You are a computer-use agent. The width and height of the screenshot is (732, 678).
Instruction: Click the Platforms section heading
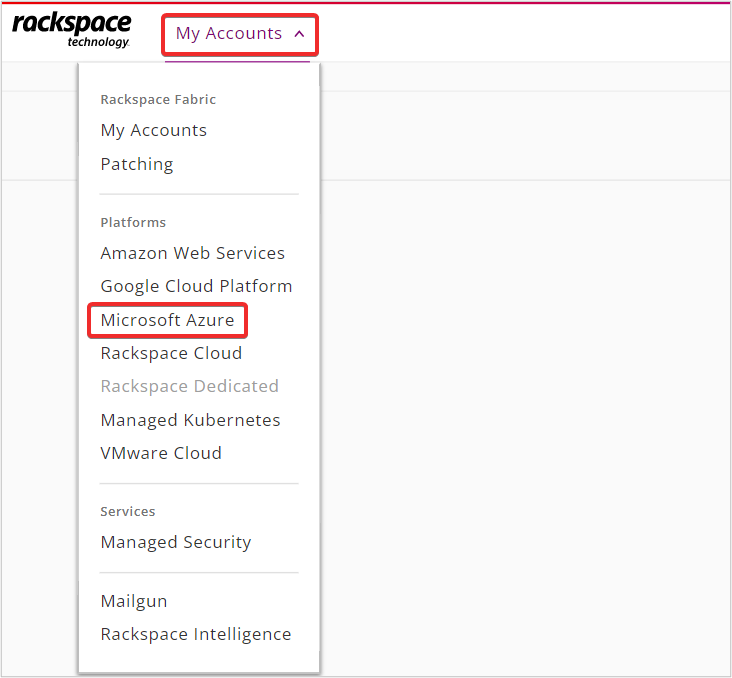133,222
